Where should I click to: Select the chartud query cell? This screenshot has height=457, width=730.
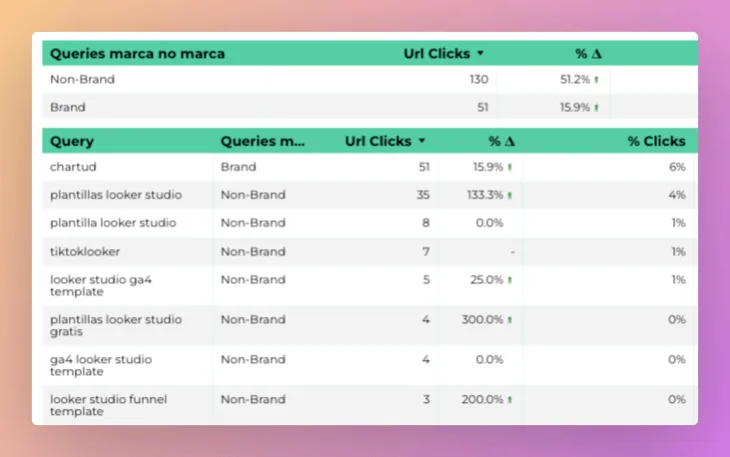point(73,167)
